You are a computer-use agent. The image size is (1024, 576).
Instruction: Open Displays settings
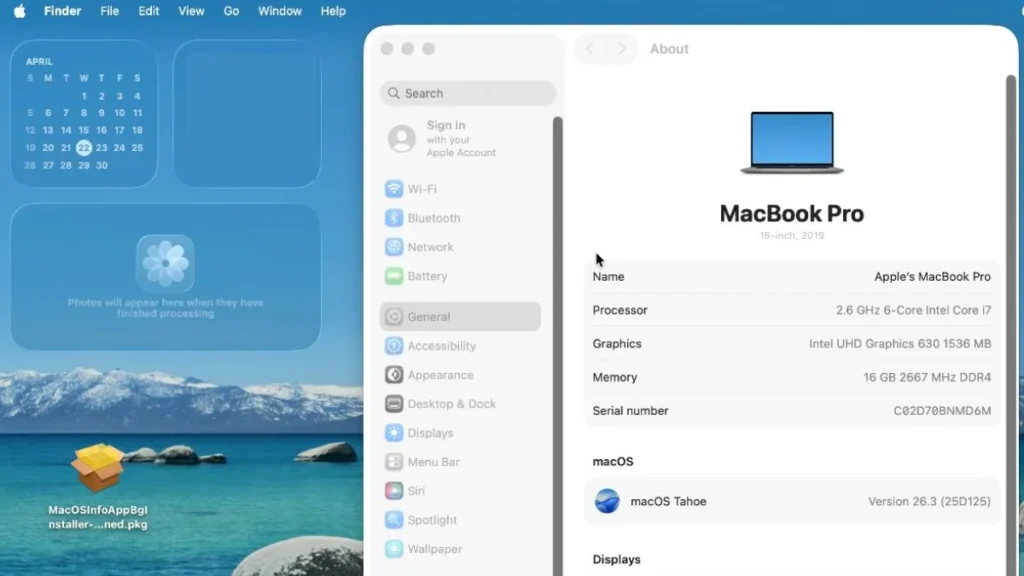point(434,432)
